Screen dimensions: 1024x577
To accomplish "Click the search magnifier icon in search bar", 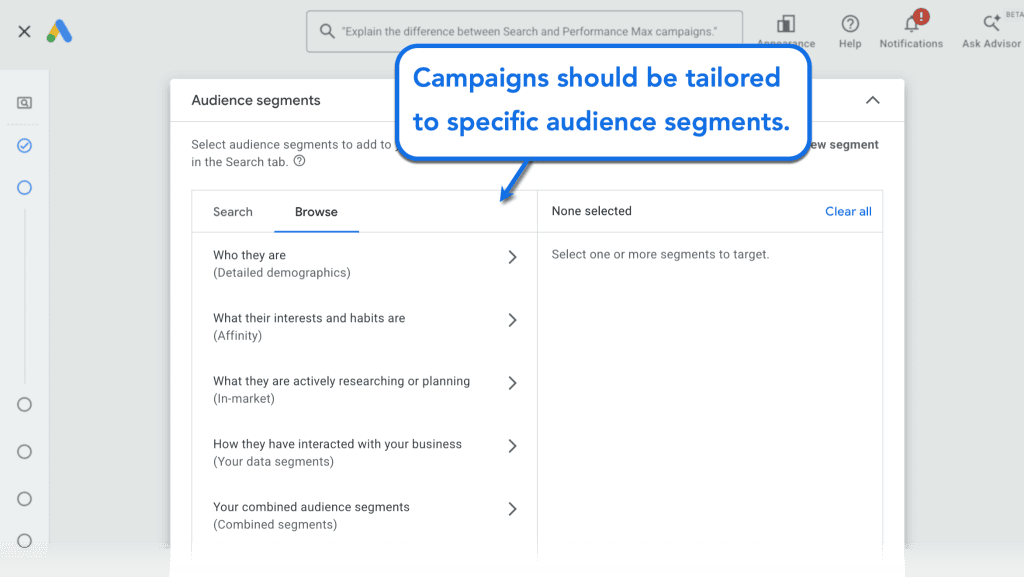I will (327, 31).
